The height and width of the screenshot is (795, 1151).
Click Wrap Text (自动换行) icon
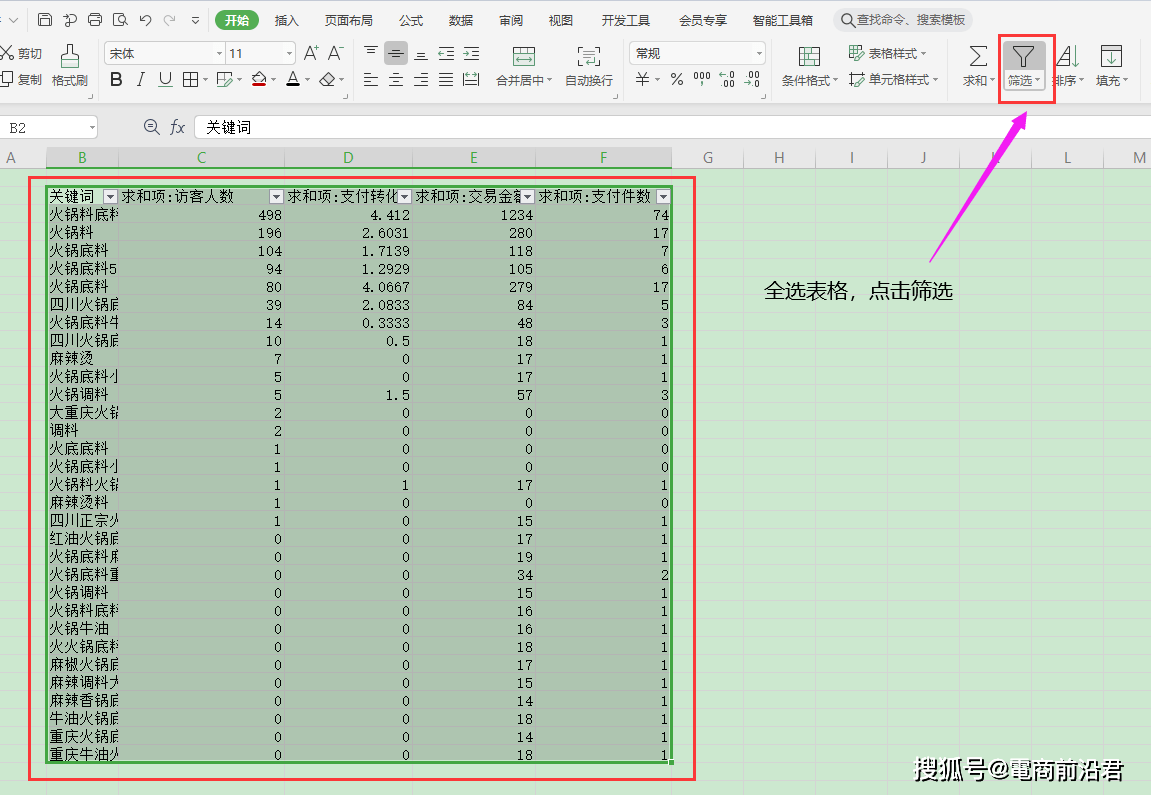point(589,55)
